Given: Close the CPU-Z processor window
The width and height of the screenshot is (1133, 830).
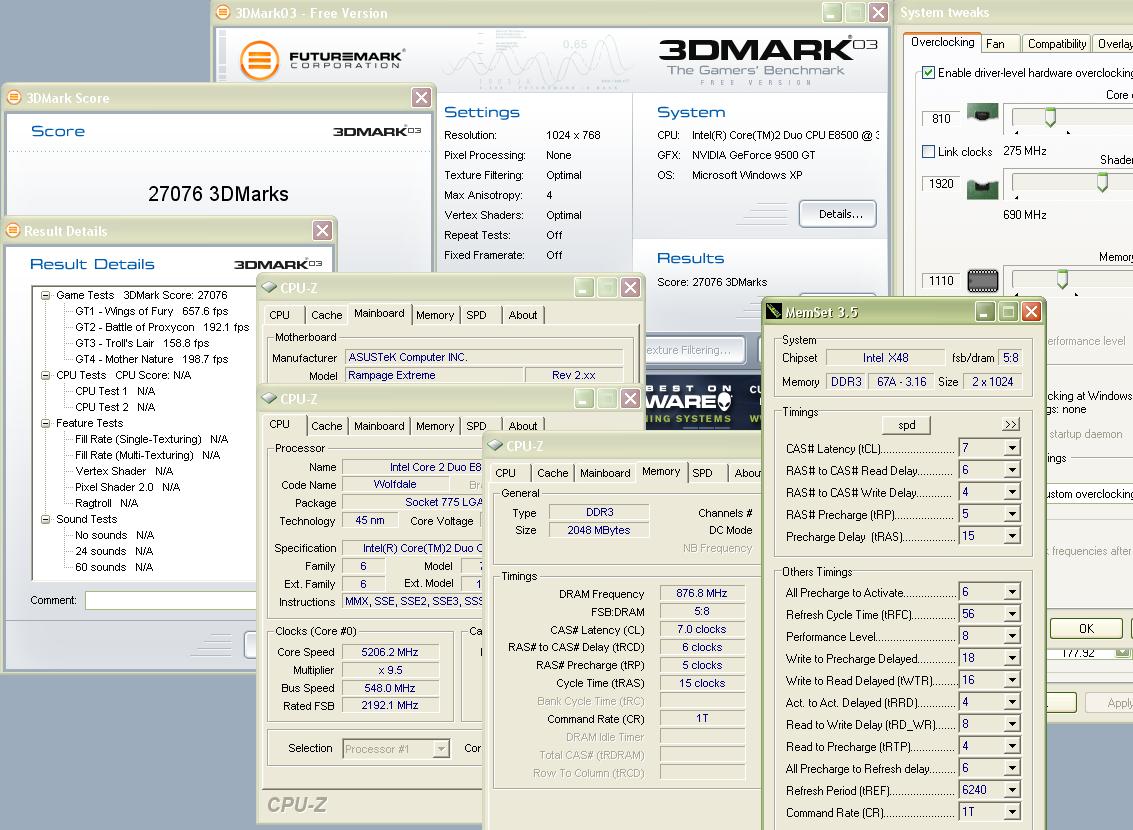Looking at the screenshot, I should point(630,398).
